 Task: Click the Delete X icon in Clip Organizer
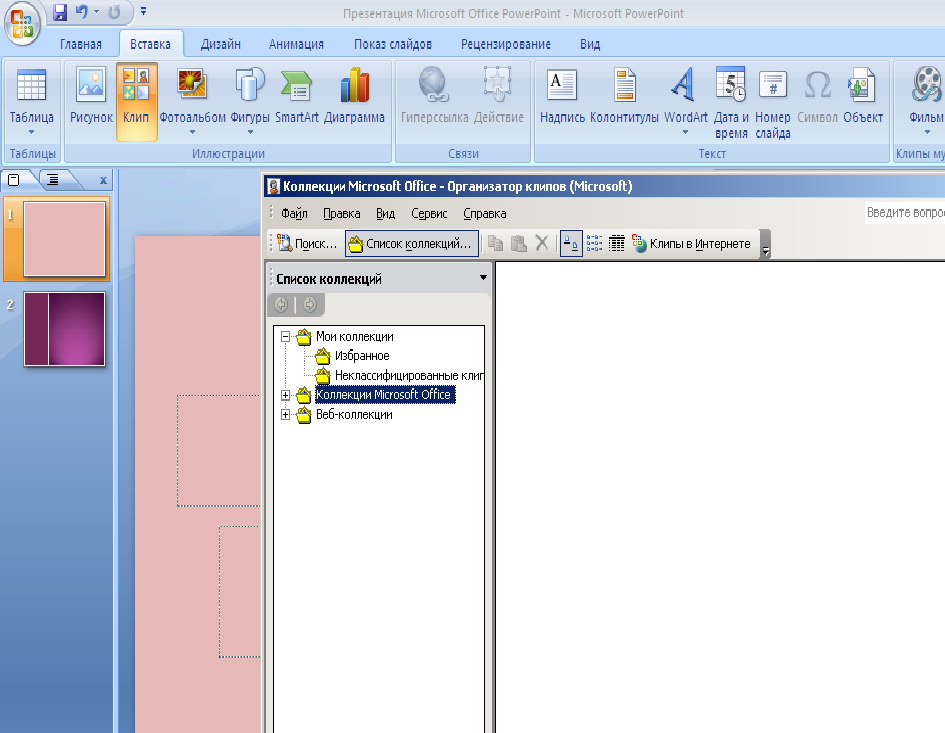[x=542, y=244]
